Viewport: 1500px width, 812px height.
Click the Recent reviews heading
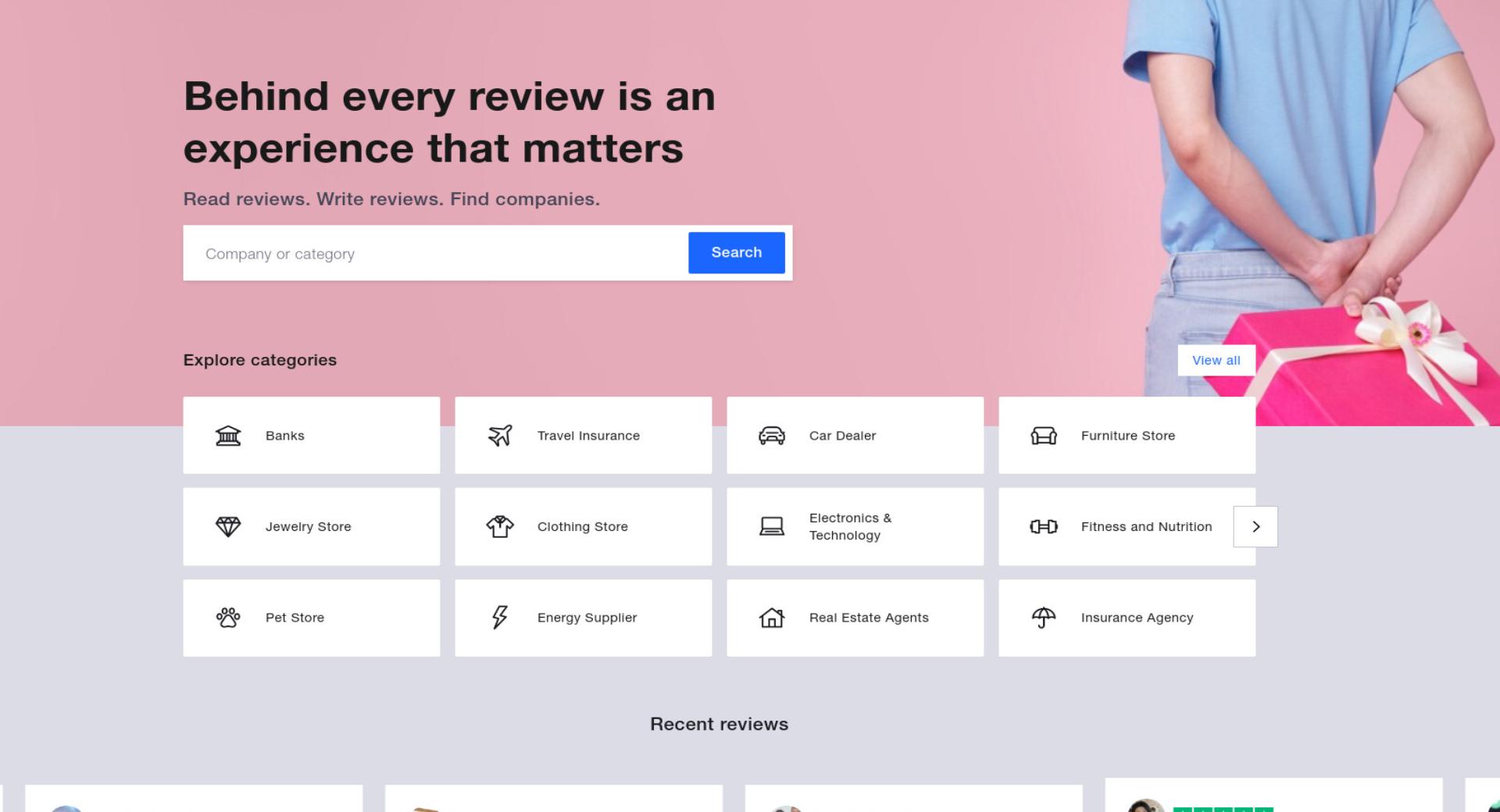pyautogui.click(x=720, y=725)
